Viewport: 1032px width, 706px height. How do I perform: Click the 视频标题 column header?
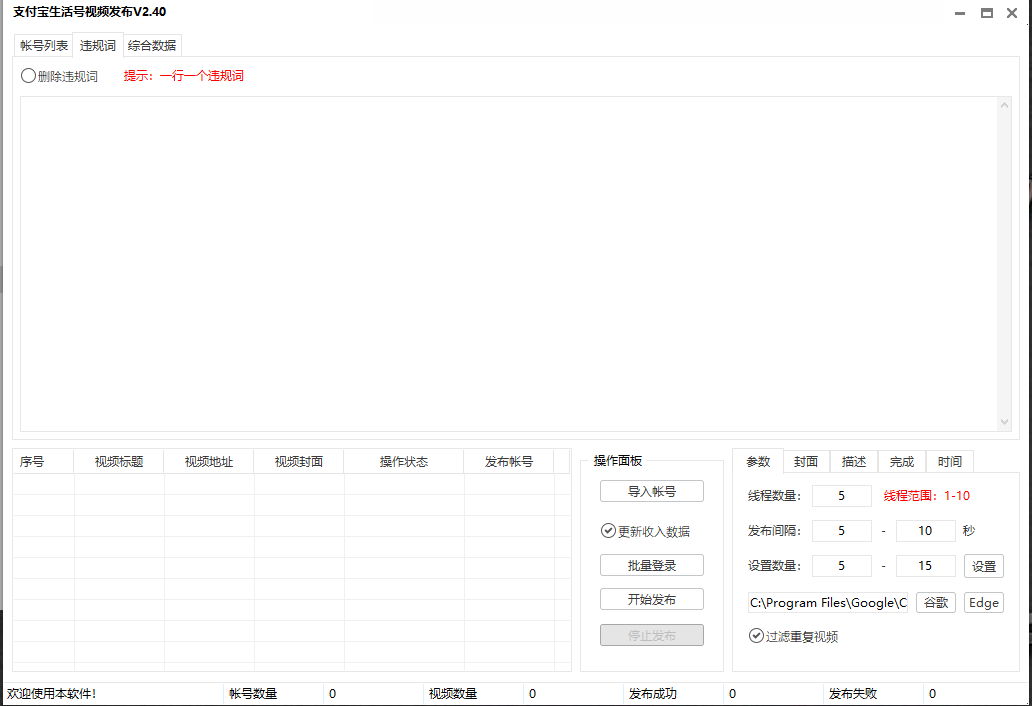click(x=119, y=462)
